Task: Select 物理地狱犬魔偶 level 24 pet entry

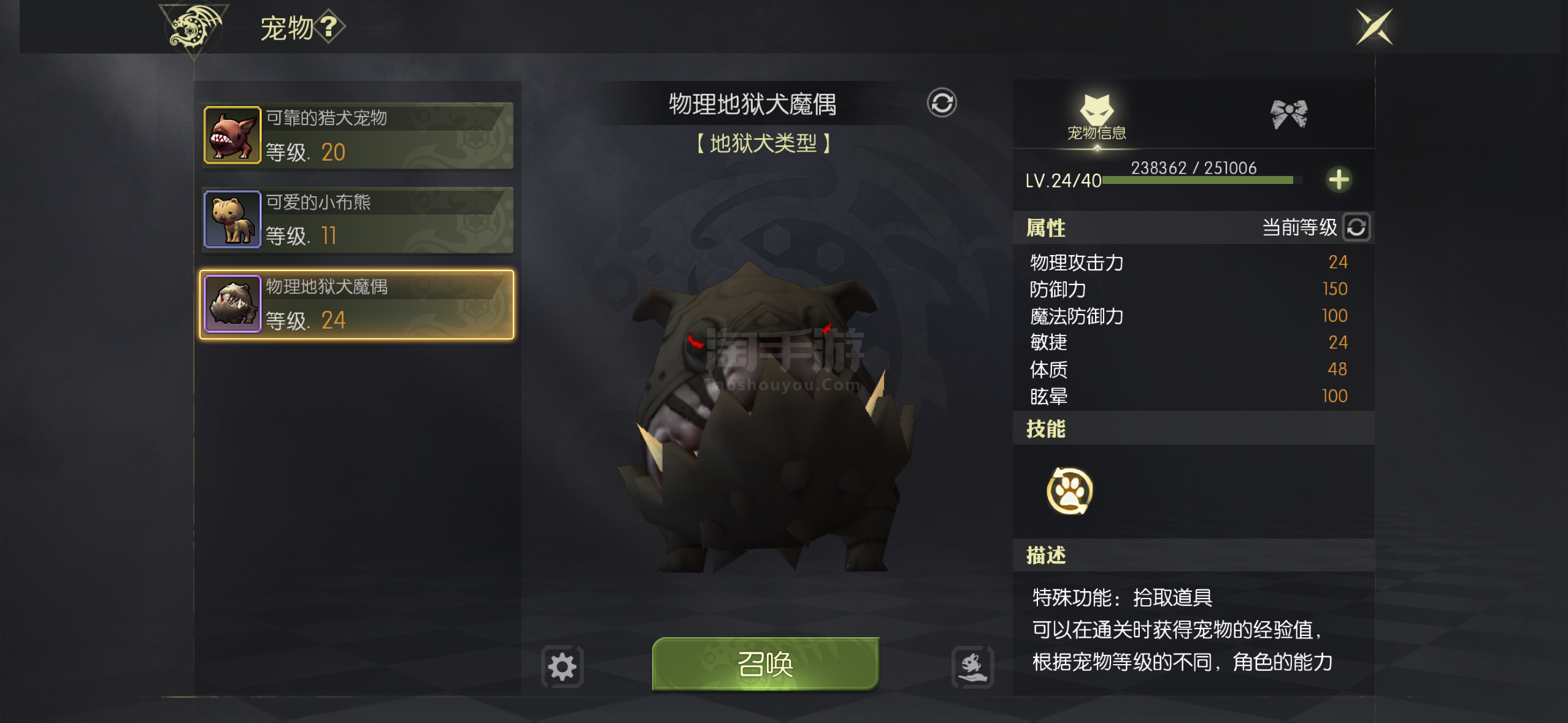Action: (357, 304)
